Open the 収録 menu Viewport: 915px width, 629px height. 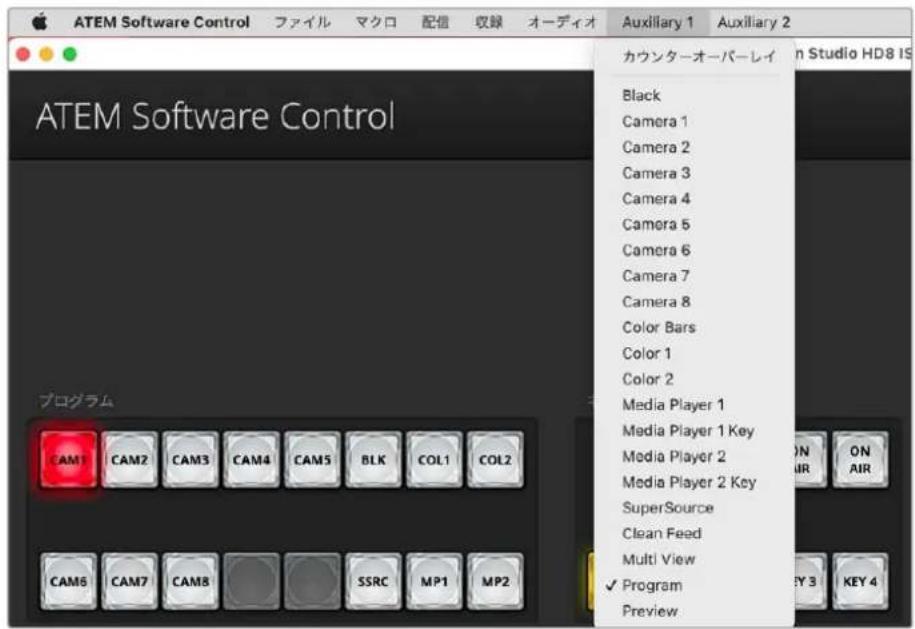489,22
